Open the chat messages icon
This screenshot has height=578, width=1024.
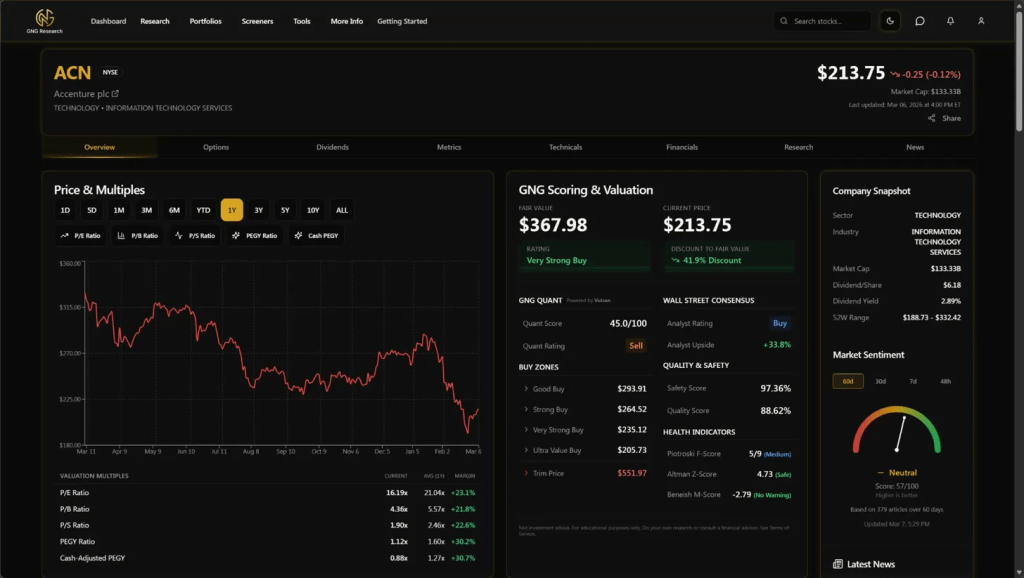click(x=920, y=21)
